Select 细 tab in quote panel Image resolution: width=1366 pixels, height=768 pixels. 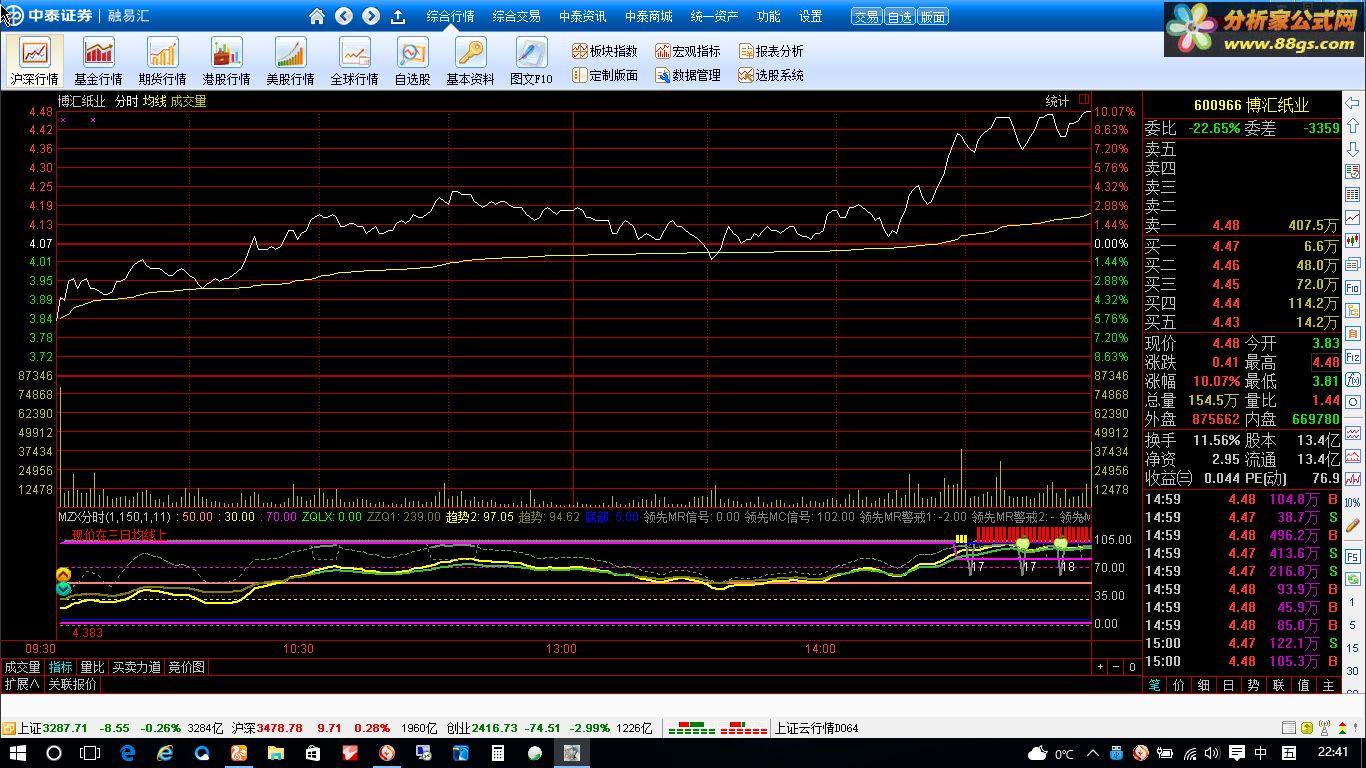[1204, 685]
